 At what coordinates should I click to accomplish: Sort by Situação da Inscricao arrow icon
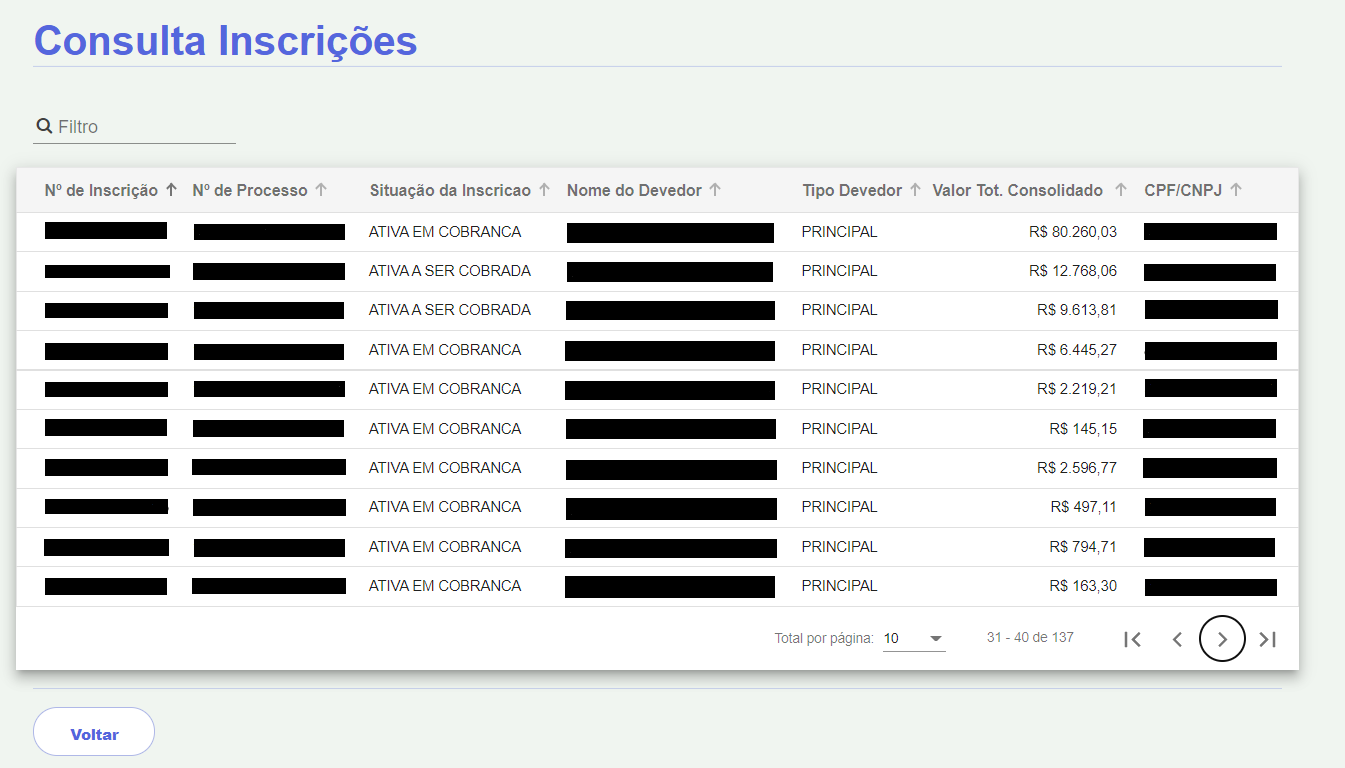click(x=544, y=190)
